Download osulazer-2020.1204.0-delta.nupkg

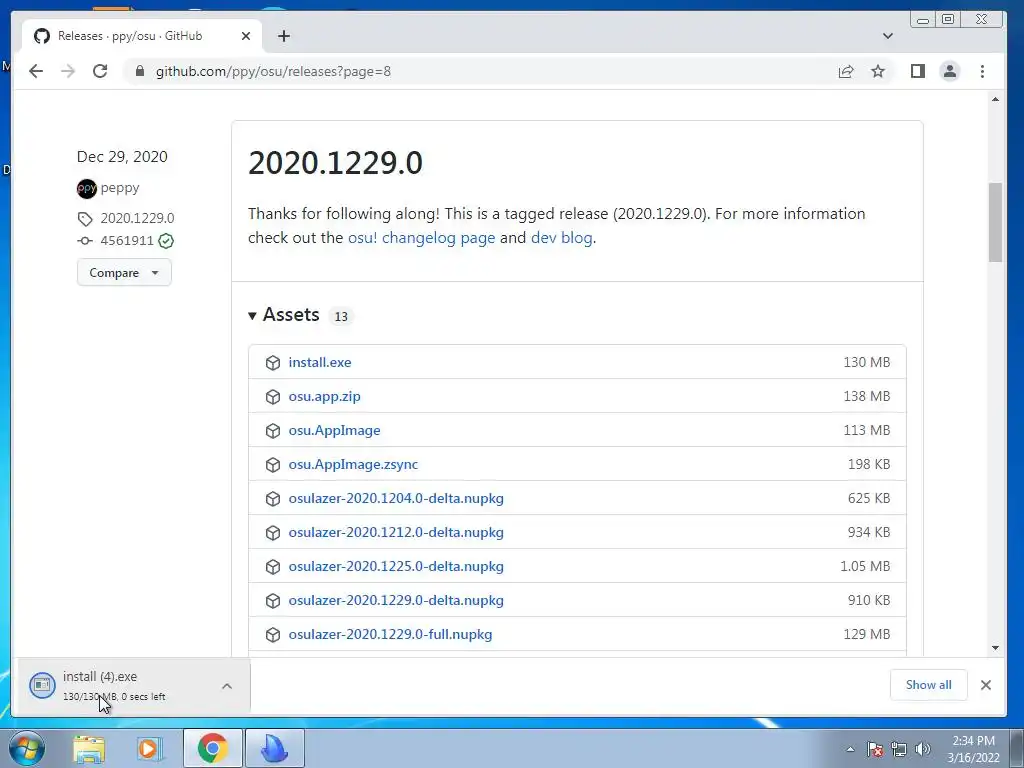coord(396,498)
